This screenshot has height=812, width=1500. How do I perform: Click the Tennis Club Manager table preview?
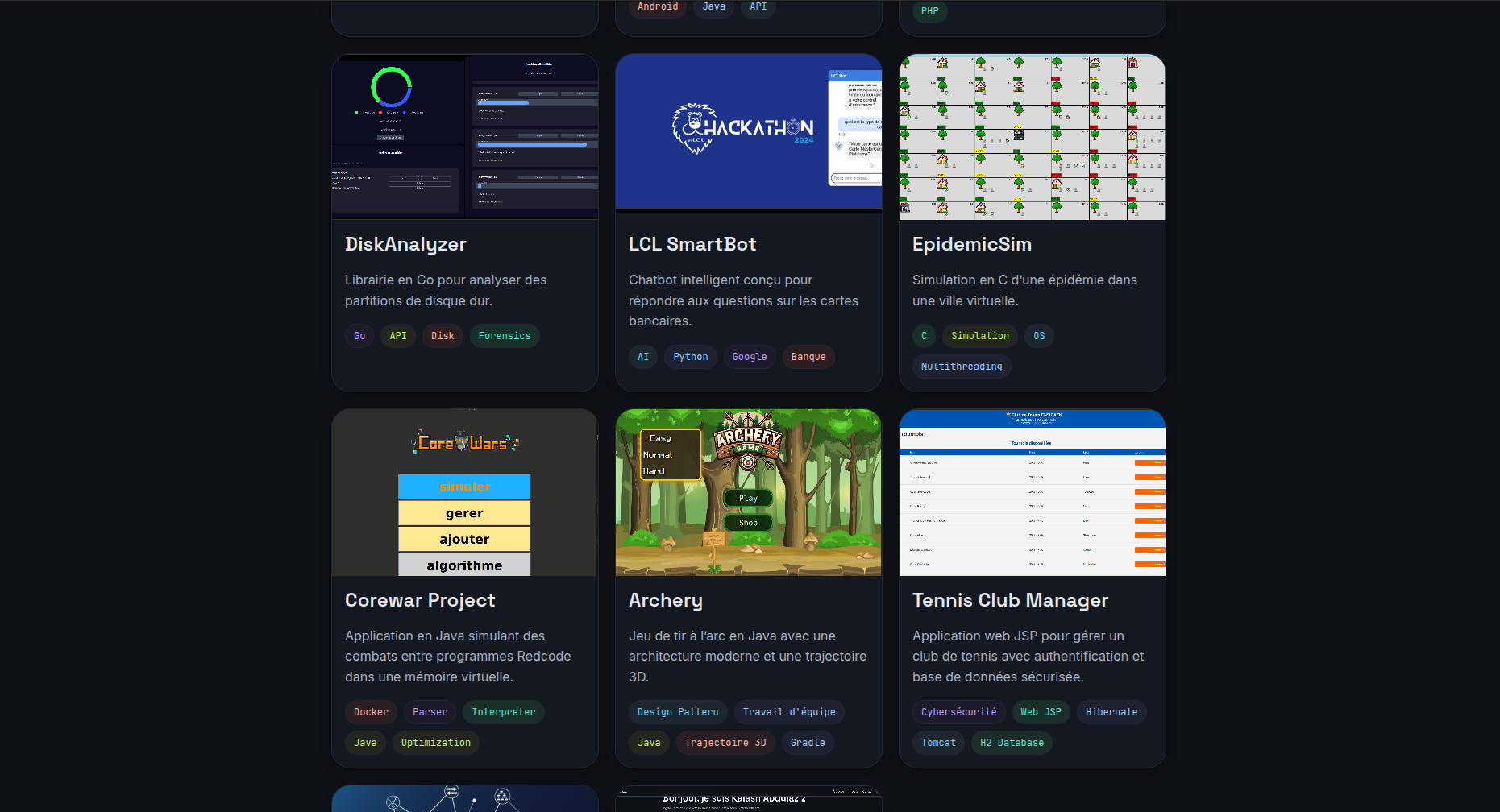1032,492
